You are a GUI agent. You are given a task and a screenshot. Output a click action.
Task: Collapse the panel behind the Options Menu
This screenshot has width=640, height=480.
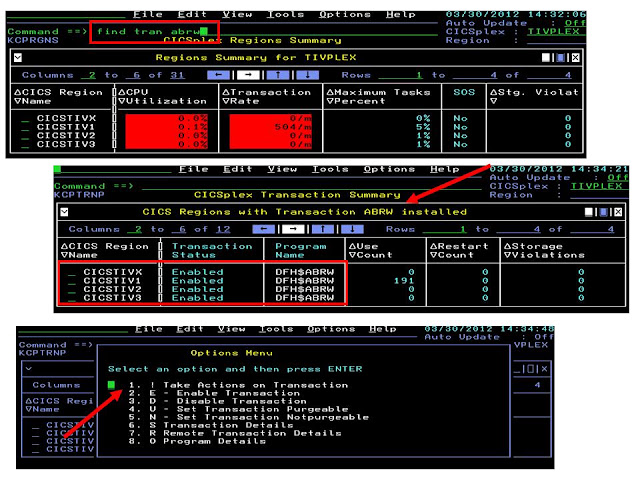coord(29,369)
